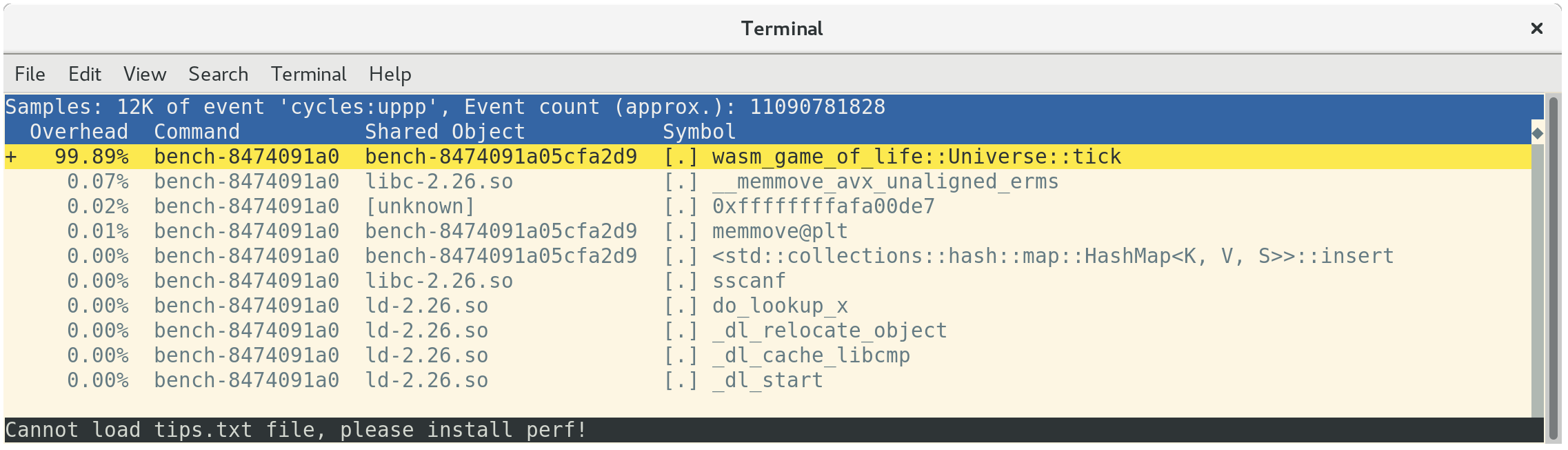Select the do_lookup_x symbol row
Viewport: 1568px width, 450px height.
coord(779,306)
